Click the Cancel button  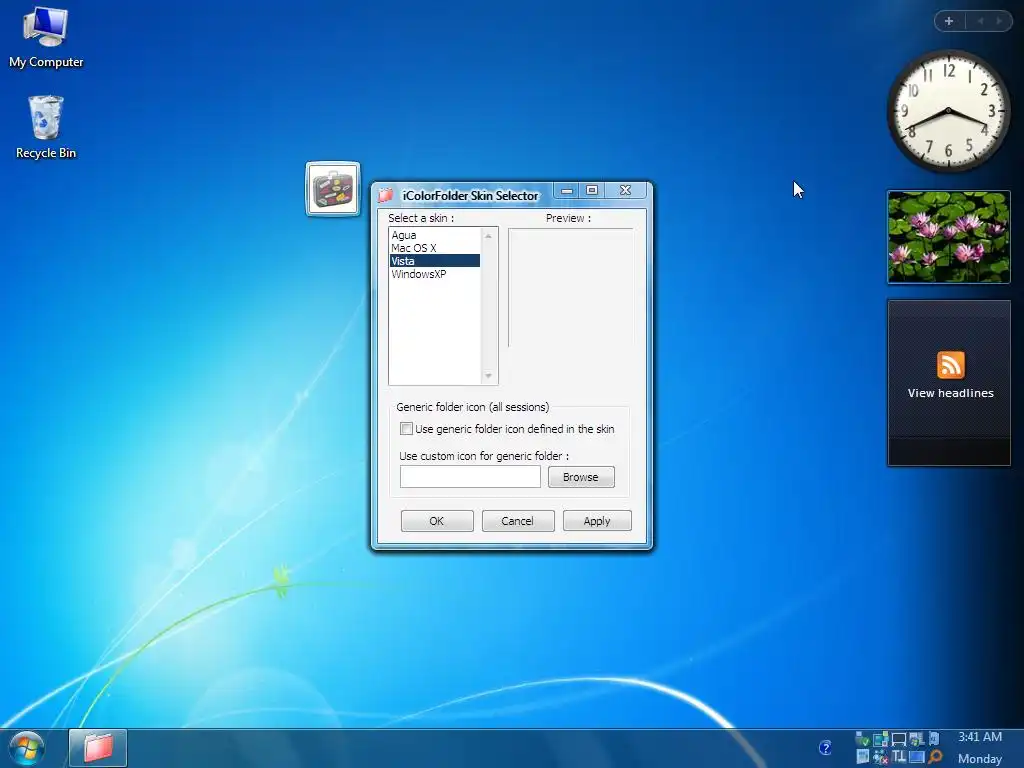click(x=518, y=521)
